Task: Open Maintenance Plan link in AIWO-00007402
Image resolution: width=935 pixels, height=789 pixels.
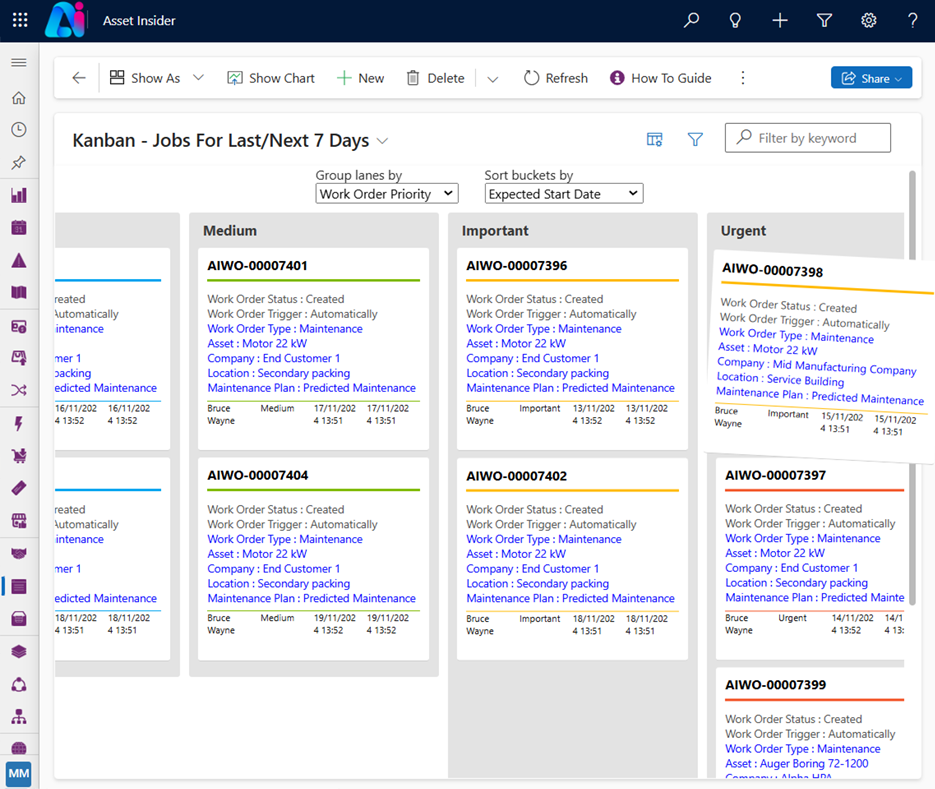Action: [x=570, y=598]
